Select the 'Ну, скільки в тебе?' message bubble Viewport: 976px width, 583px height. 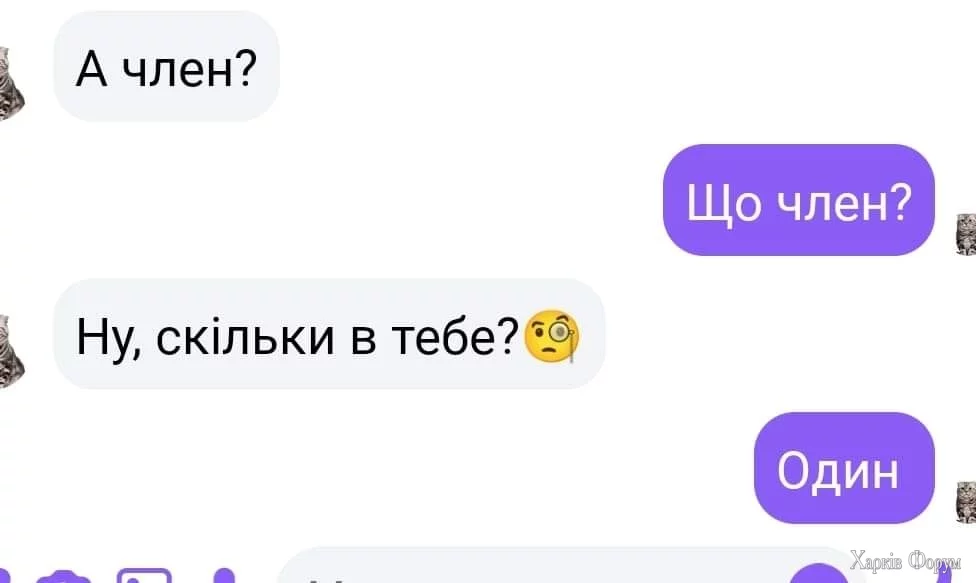329,335
